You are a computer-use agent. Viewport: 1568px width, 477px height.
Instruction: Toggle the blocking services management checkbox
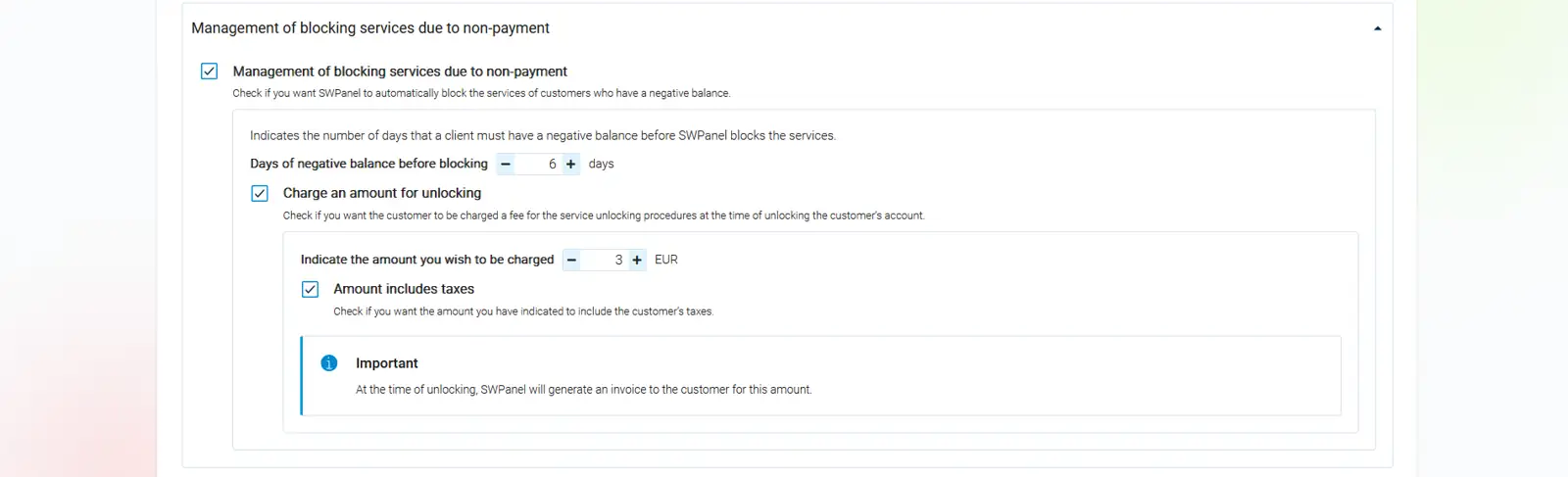[209, 72]
